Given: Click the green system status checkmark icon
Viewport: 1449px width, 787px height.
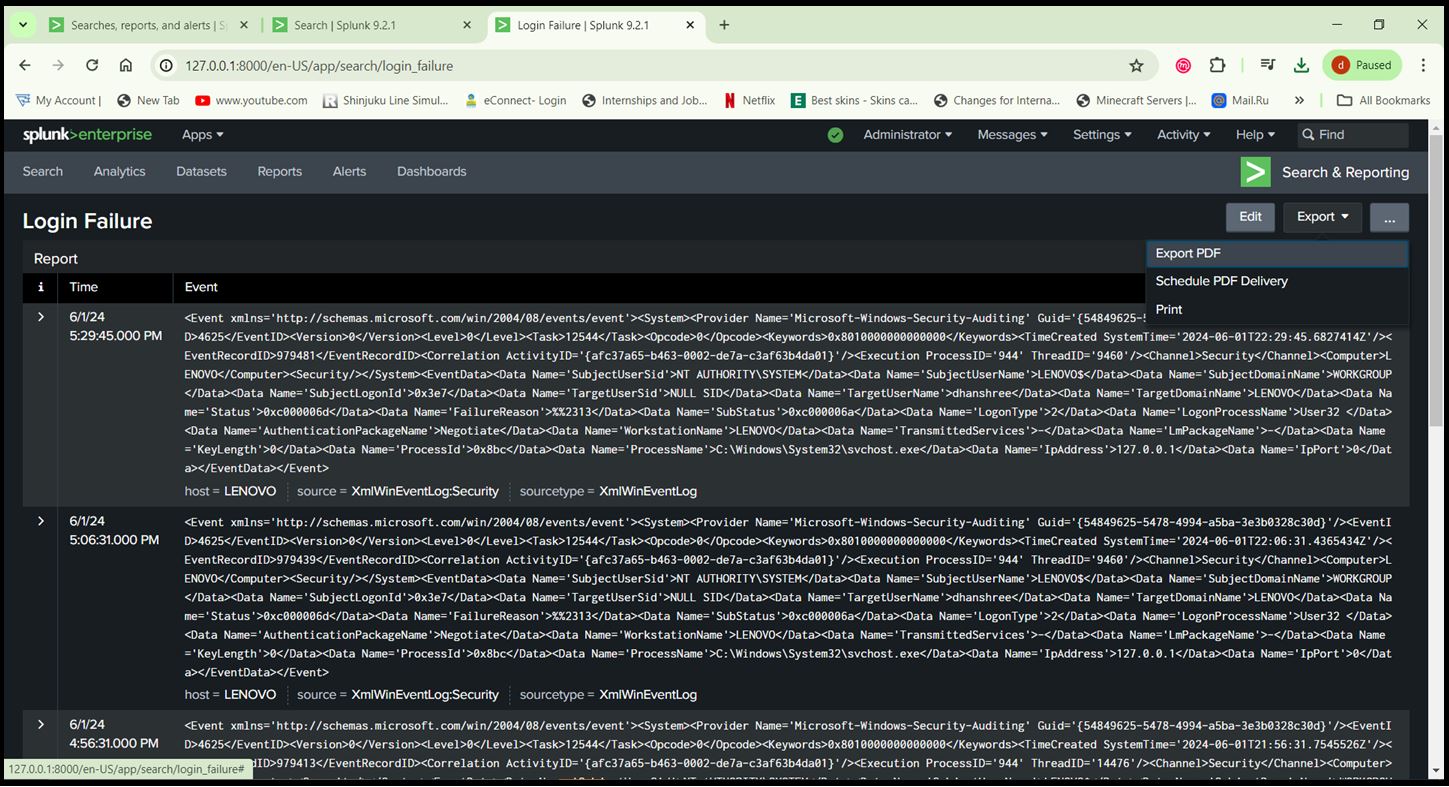Looking at the screenshot, I should [x=835, y=134].
